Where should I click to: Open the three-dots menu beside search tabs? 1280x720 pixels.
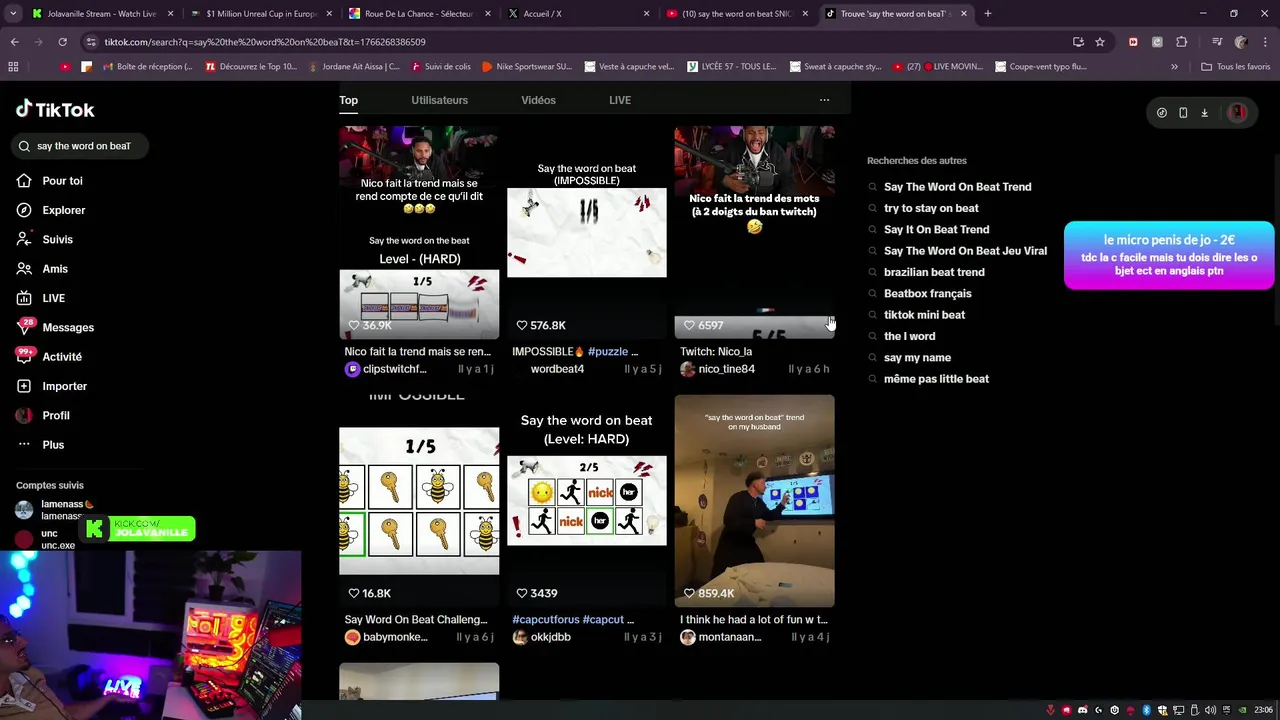824,100
